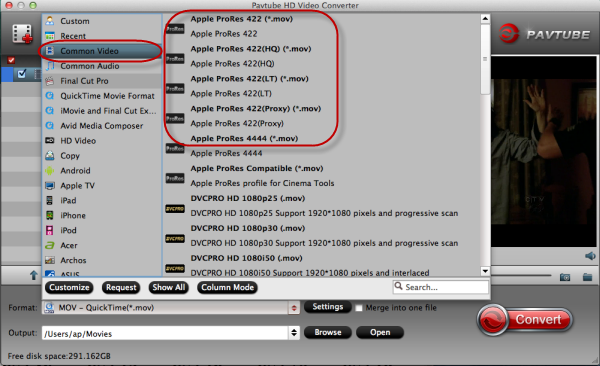Click the Copy category icon
The width and height of the screenshot is (600, 366).
50,155
